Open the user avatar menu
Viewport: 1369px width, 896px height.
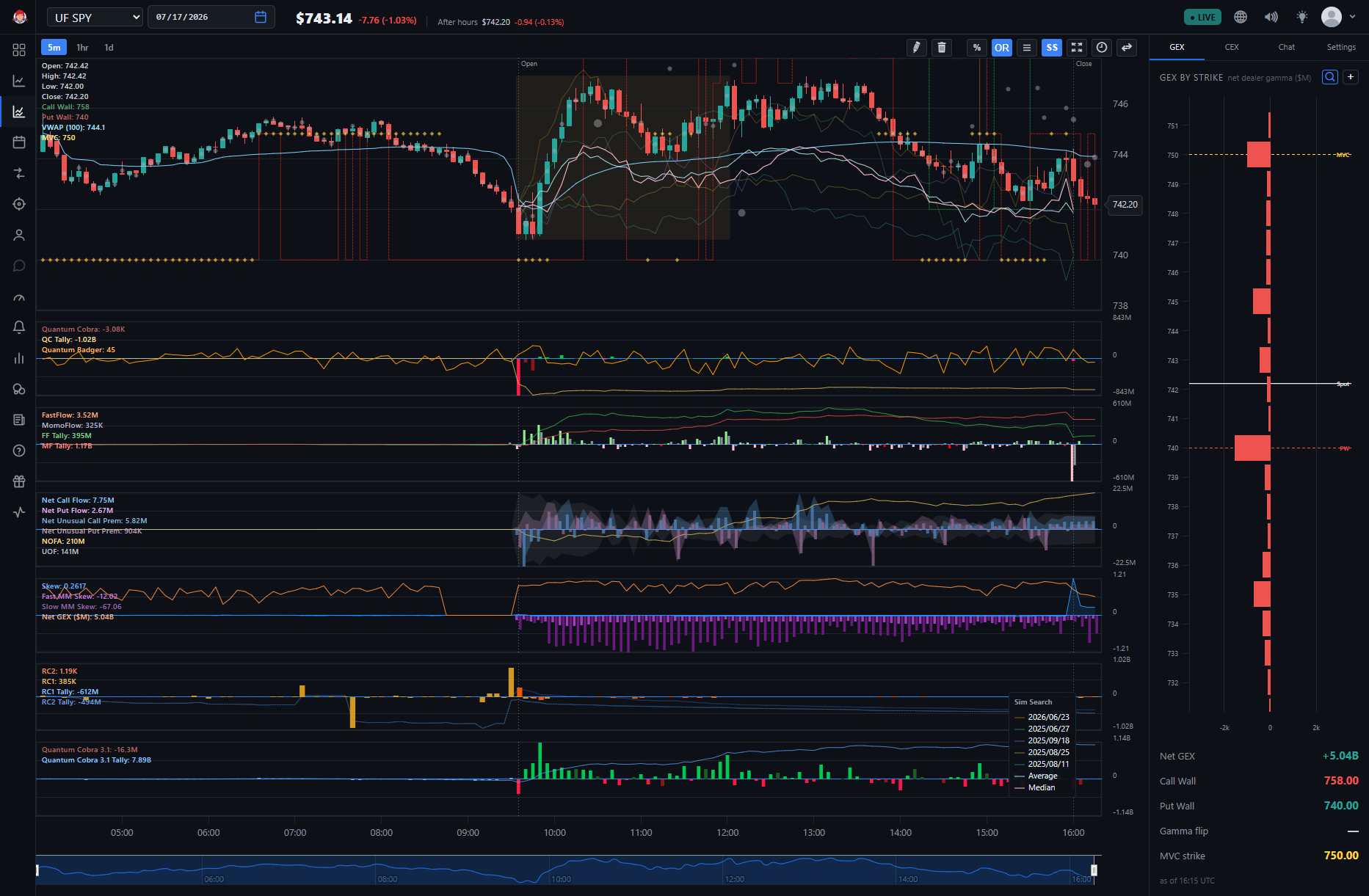pos(1332,17)
